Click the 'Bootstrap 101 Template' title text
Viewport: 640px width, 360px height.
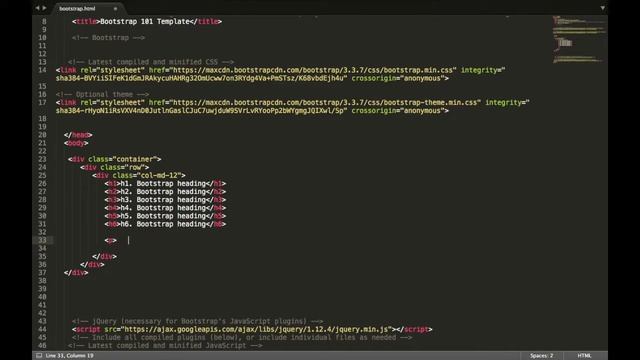(x=145, y=22)
